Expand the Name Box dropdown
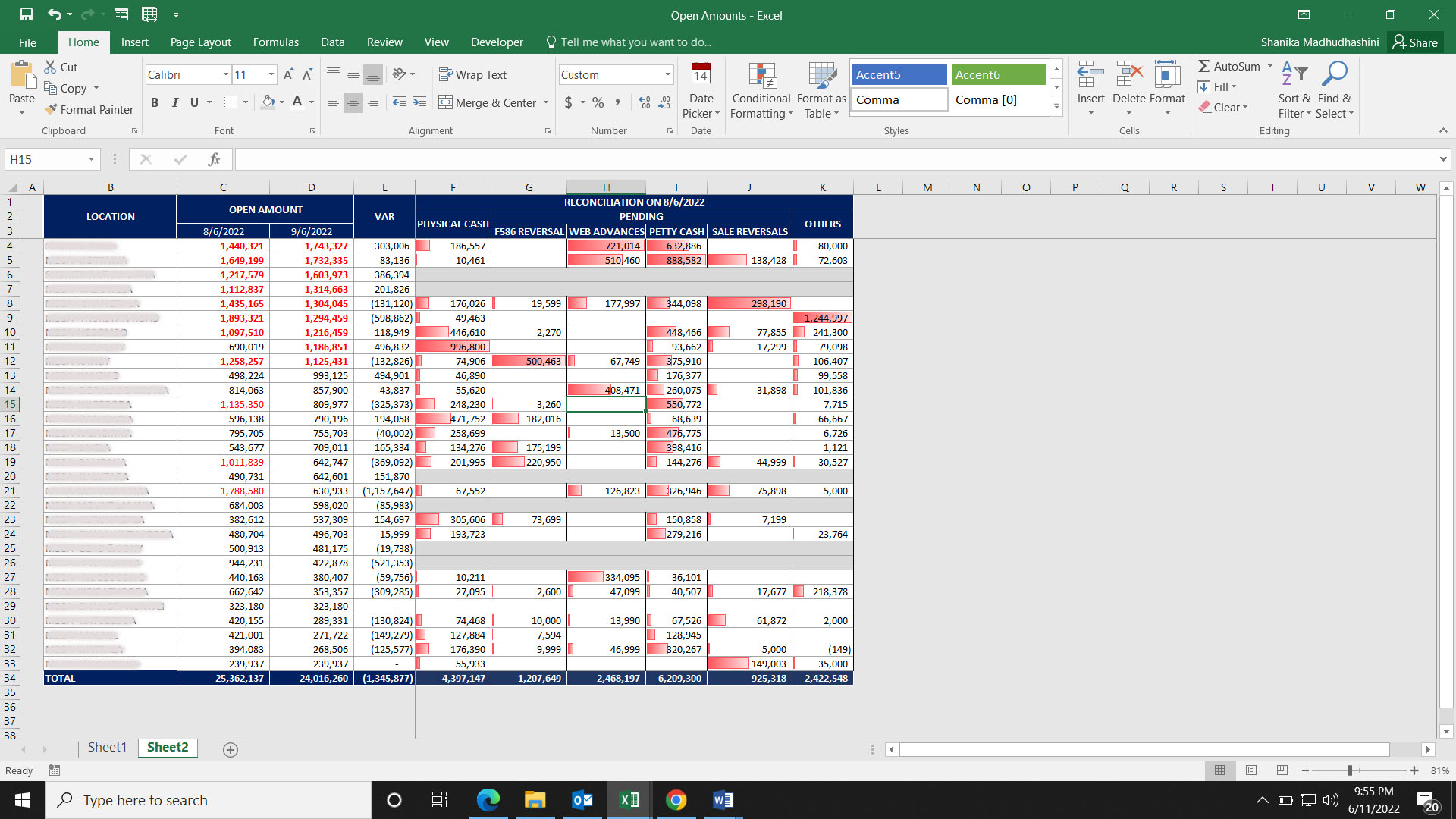This screenshot has height=819, width=1456. coord(90,159)
